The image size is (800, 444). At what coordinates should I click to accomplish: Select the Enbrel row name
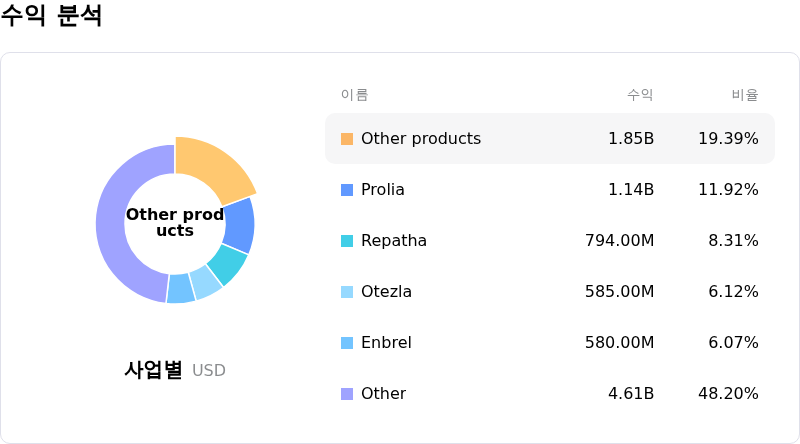[x=386, y=343]
